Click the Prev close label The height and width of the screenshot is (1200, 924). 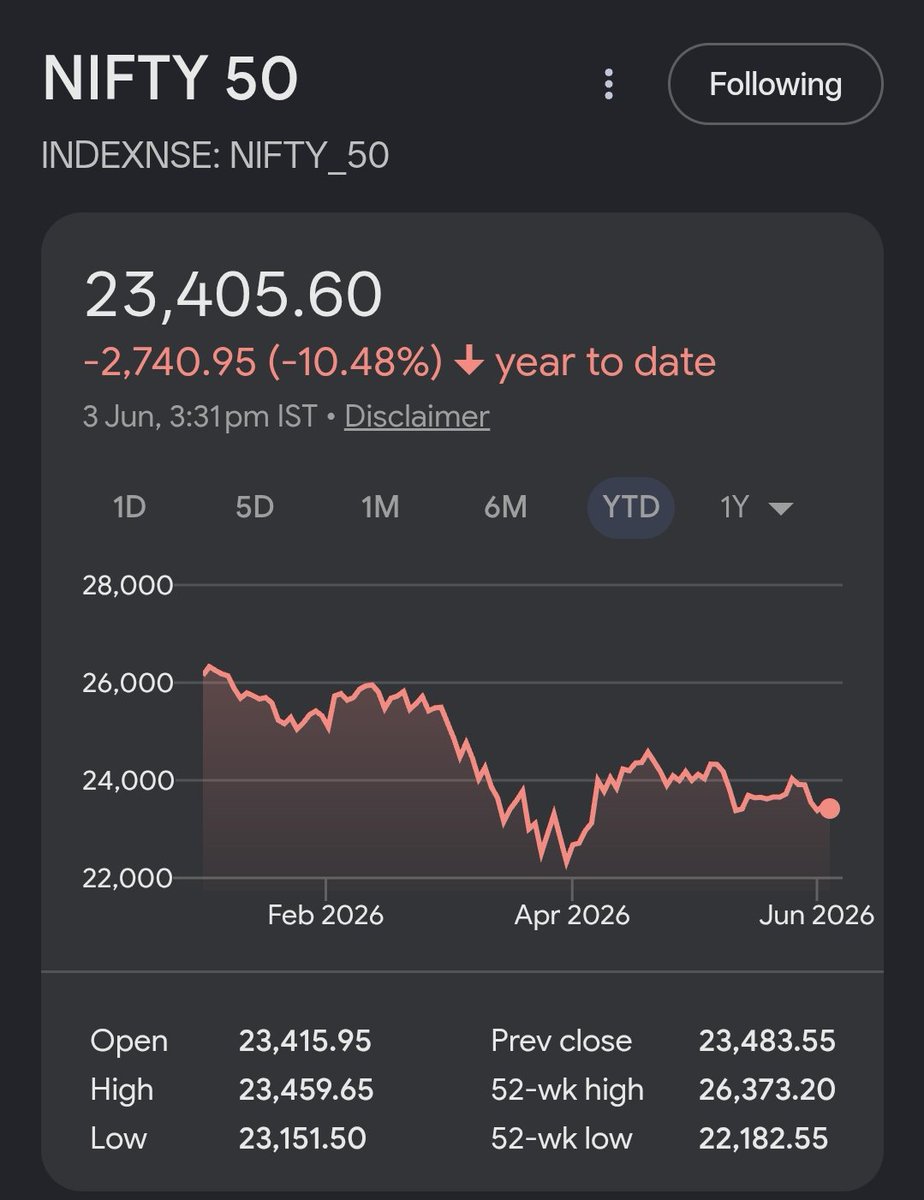coord(561,1041)
